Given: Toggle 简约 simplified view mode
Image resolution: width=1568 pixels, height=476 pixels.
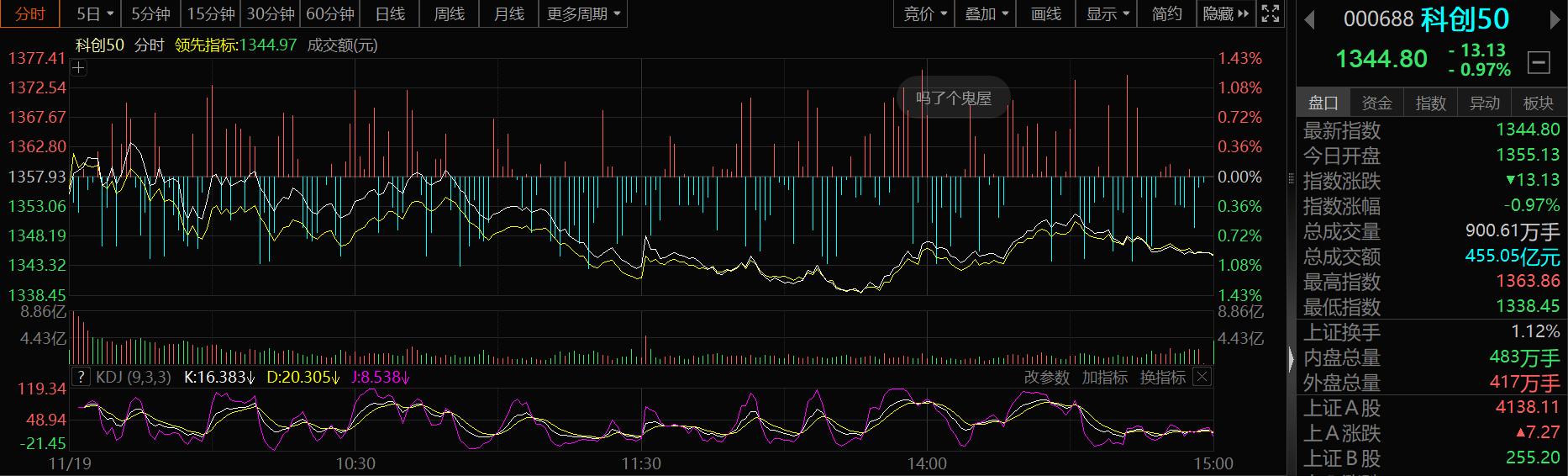Looking at the screenshot, I should point(1166,13).
